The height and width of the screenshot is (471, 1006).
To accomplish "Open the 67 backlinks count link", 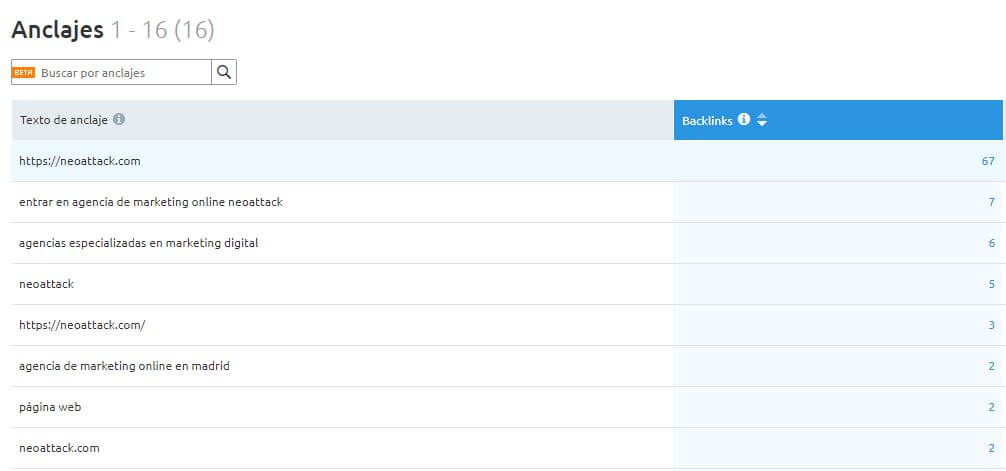I will 988,161.
